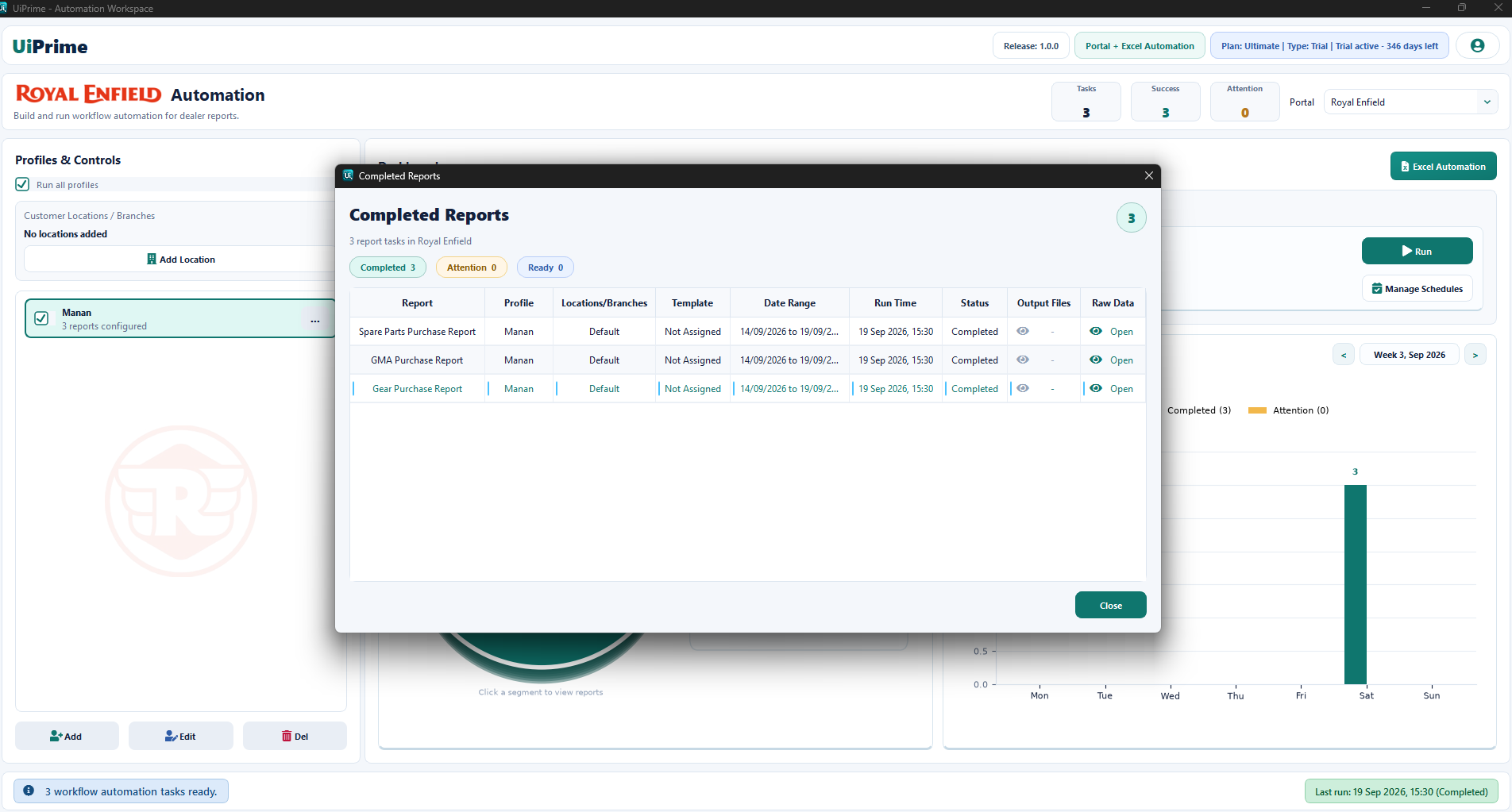Preview output files for Gear Purchase Report
This screenshot has width=1512, height=812.
[x=1023, y=388]
